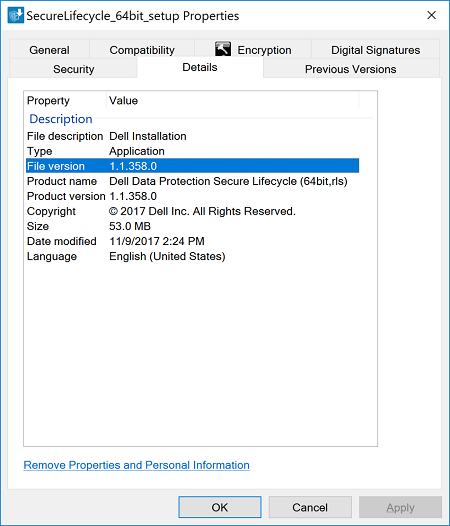The height and width of the screenshot is (526, 450).
Task: Click the Product version value 1.1.358.0
Action: pos(133,196)
